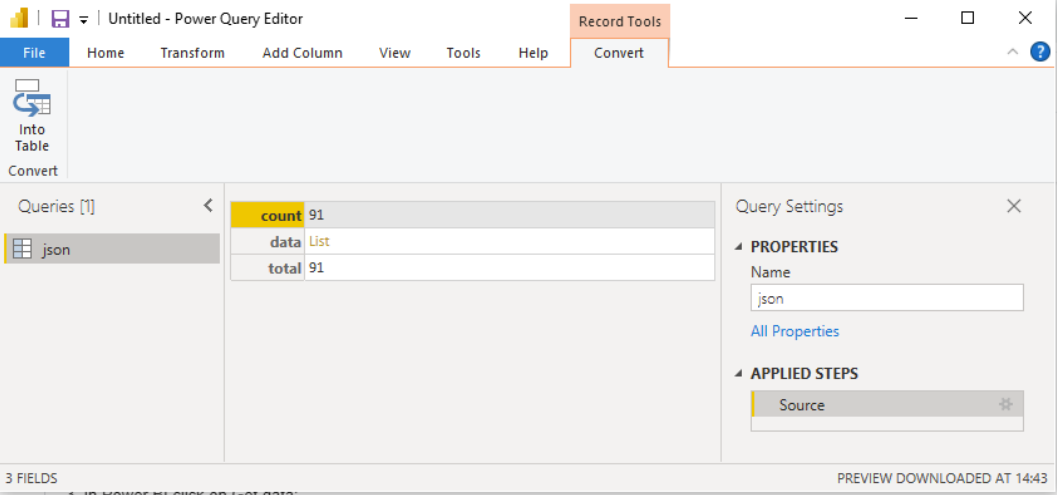The height and width of the screenshot is (495, 1057).
Task: Close the Power Query Editor window
Action: click(x=1025, y=18)
